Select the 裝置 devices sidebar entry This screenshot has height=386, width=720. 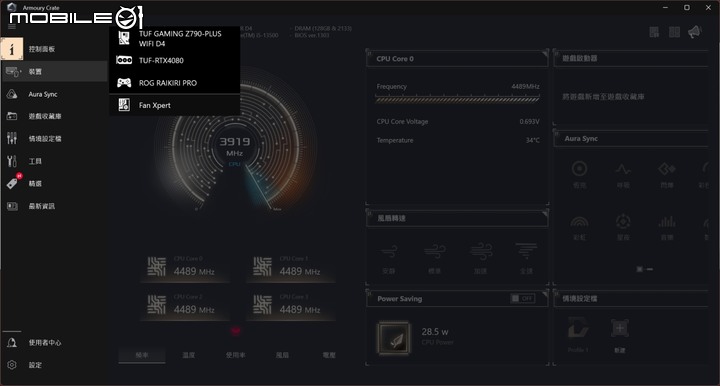click(54, 72)
